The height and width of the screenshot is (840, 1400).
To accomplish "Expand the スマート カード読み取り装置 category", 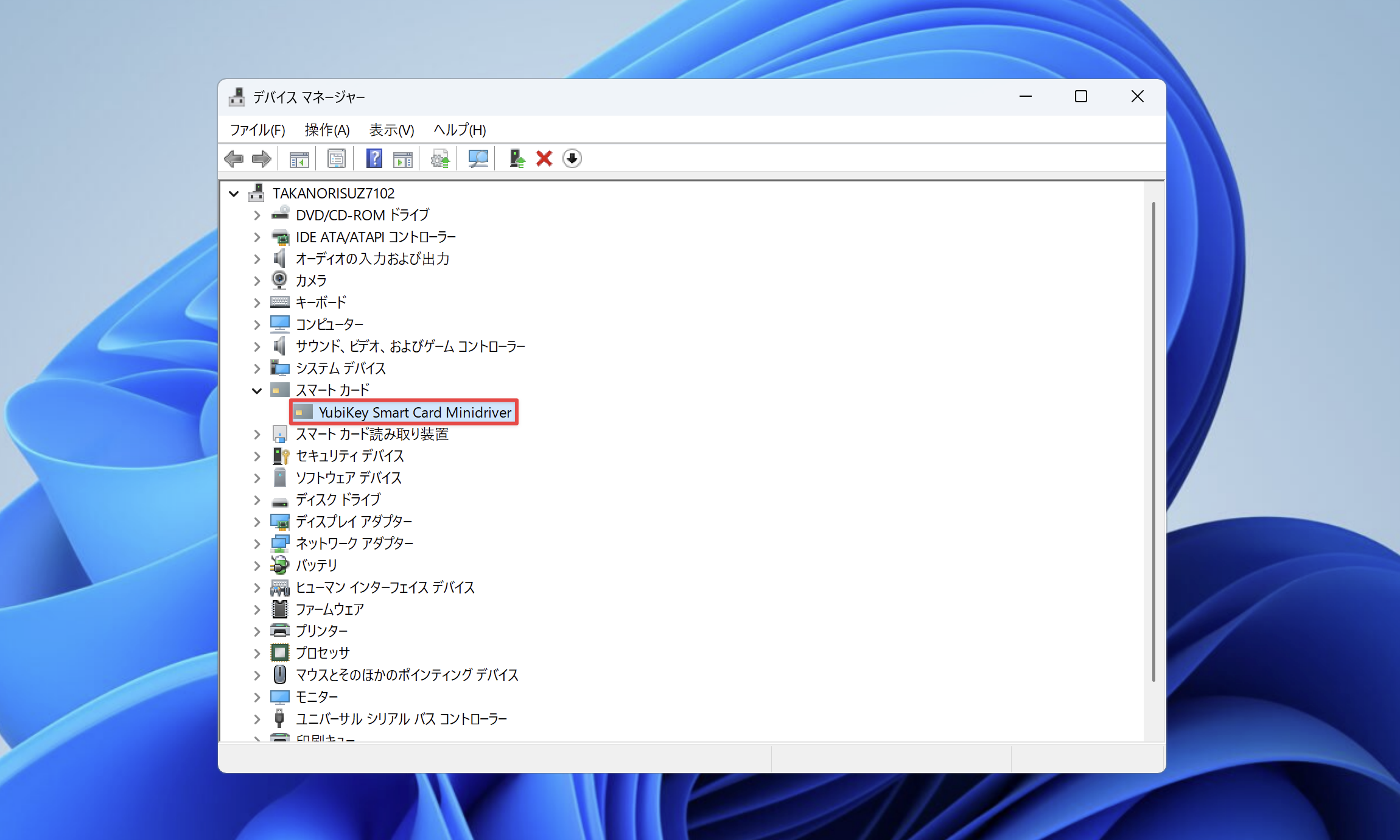I will coord(257,435).
